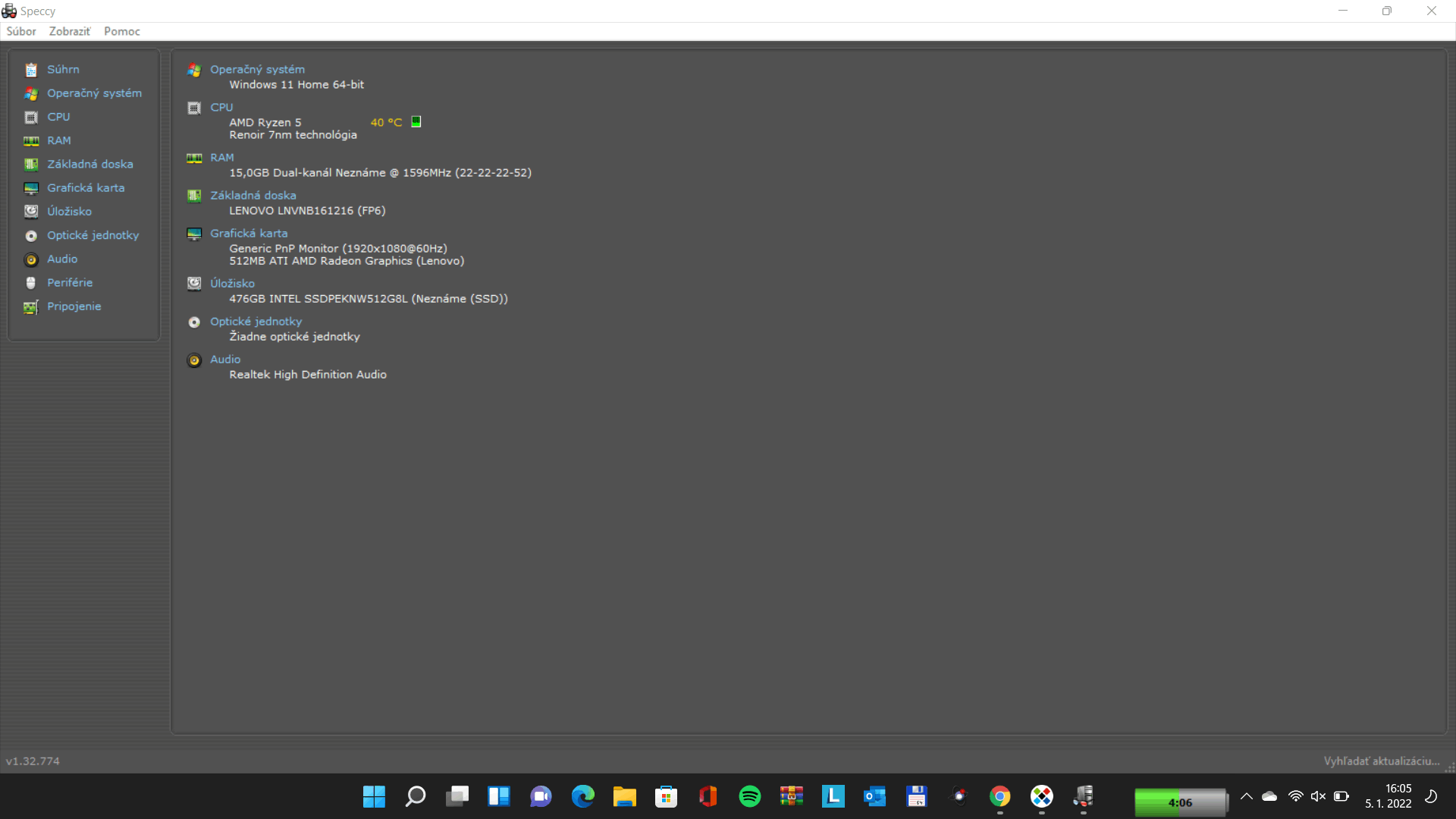Viewport: 1456px width, 819px height.
Task: Select Súhrn in the sidebar
Action: click(63, 69)
